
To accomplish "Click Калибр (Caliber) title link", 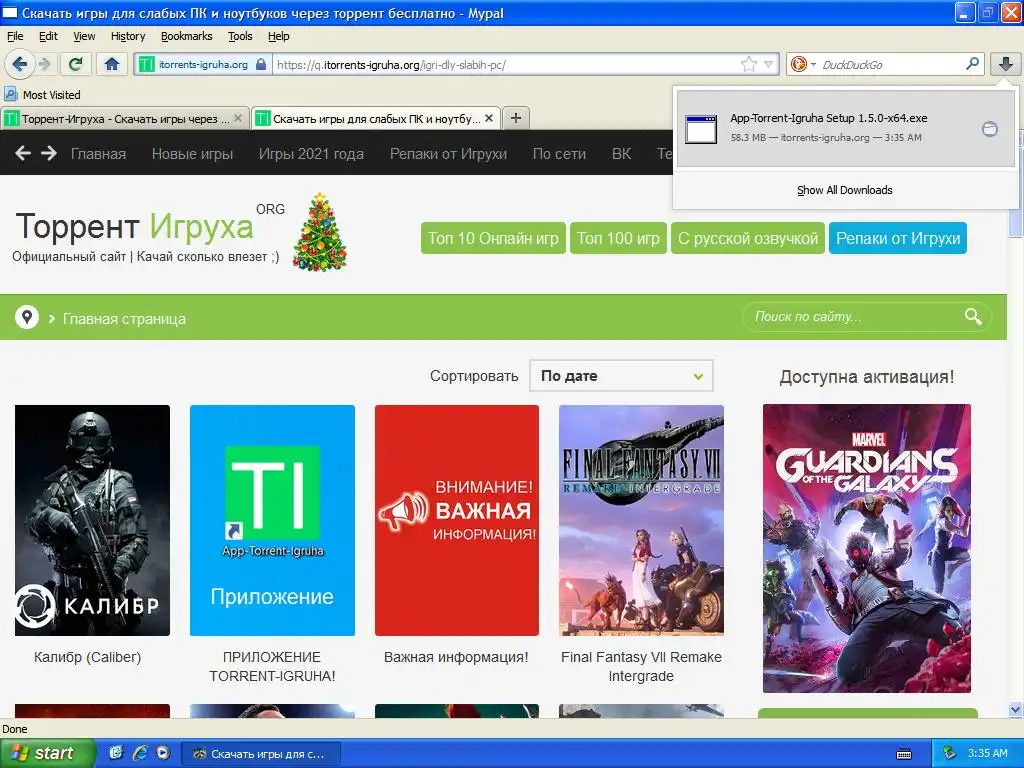I will coord(88,657).
